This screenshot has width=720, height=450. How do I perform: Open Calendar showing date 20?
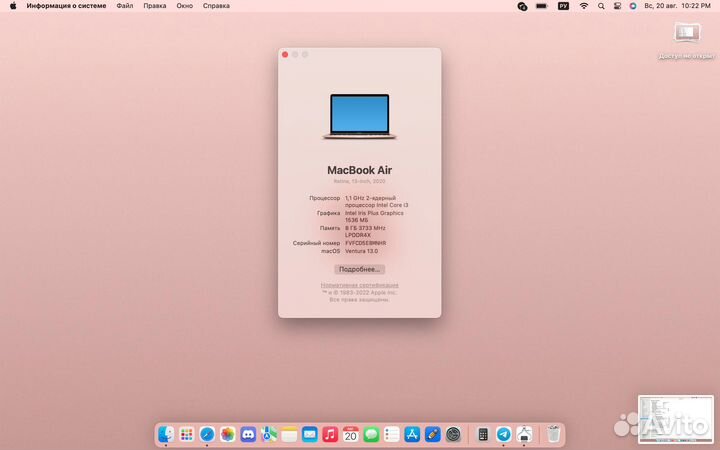[351, 434]
